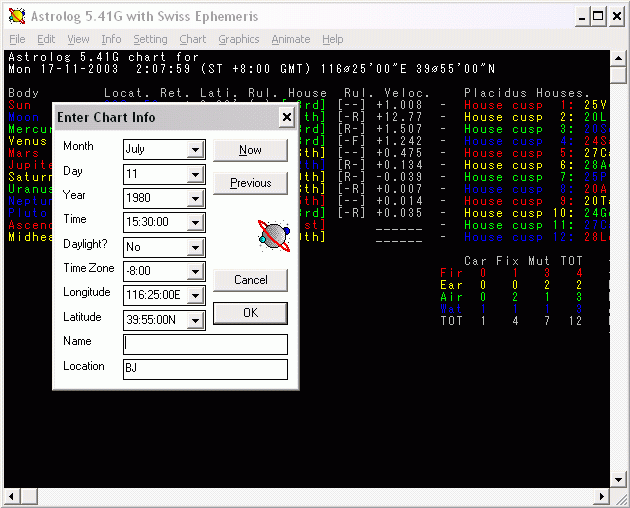Open the Day dropdown arrow

[196, 174]
